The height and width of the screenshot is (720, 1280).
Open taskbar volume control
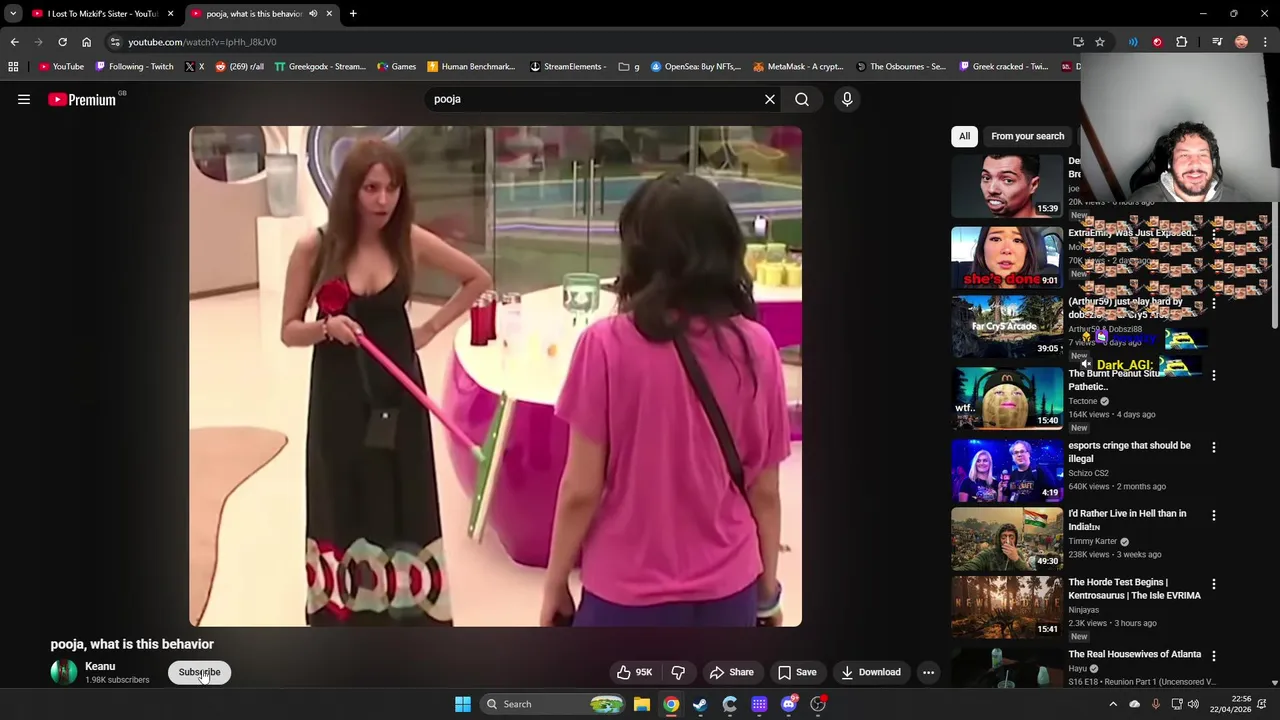[x=1193, y=704]
